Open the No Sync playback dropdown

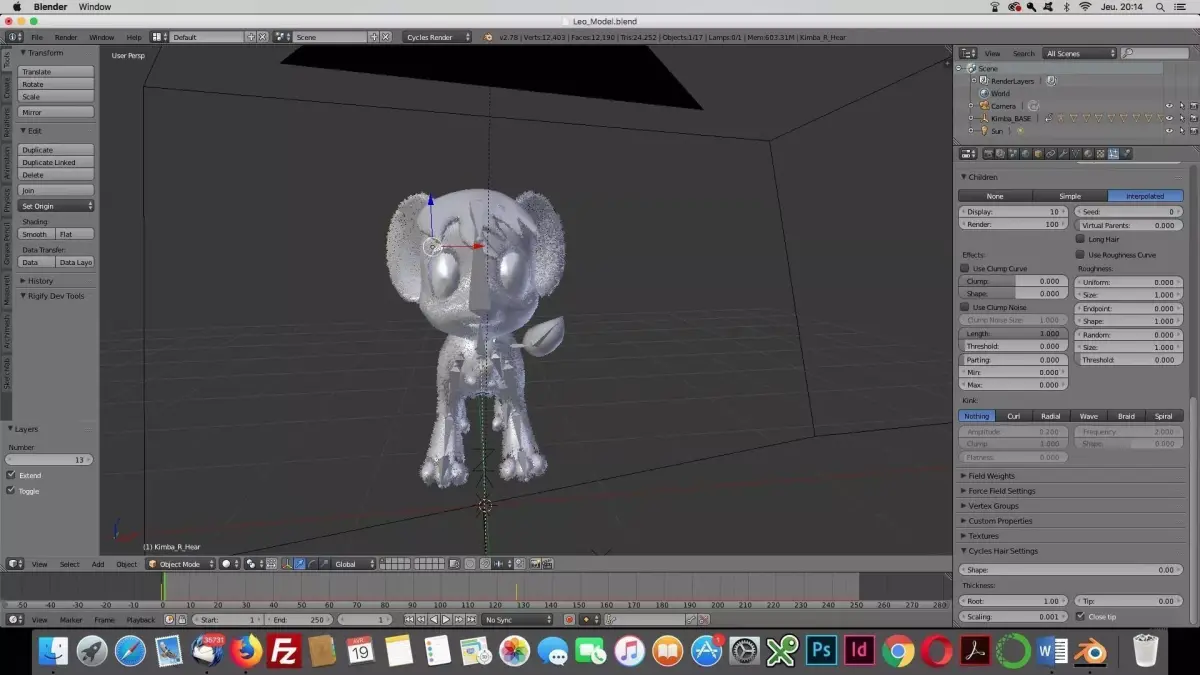coord(517,620)
